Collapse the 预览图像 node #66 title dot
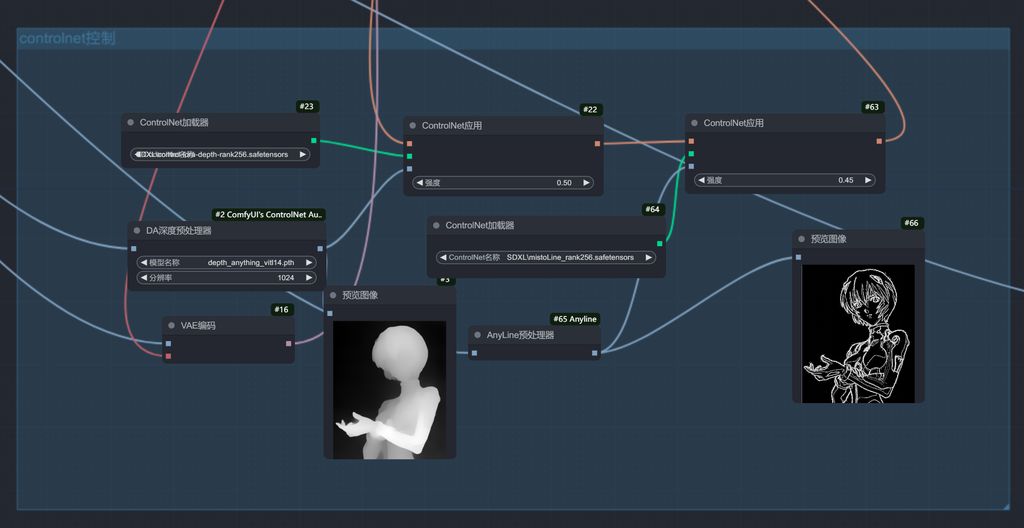The image size is (1024, 528). [x=802, y=240]
